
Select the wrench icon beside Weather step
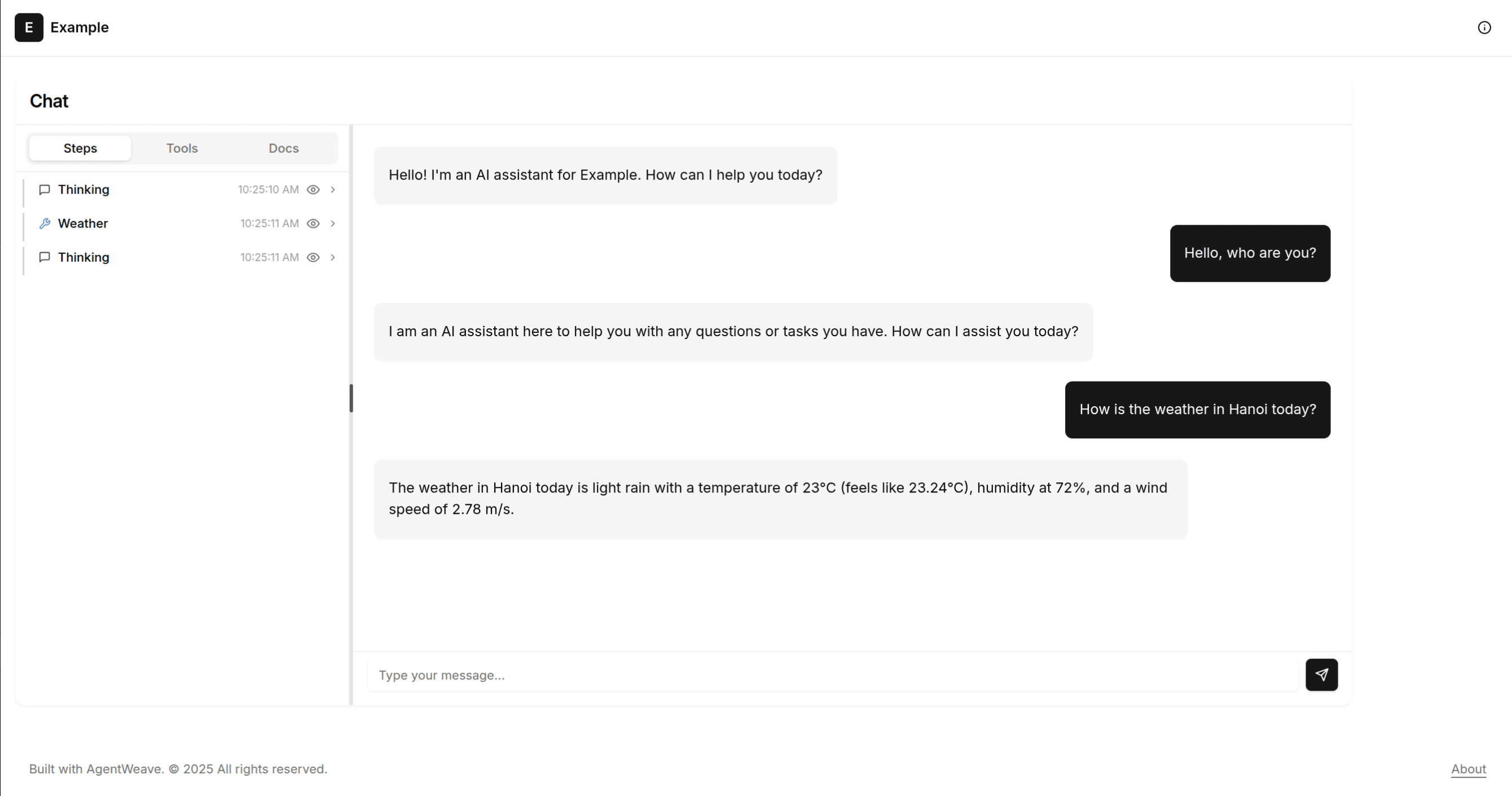[46, 223]
